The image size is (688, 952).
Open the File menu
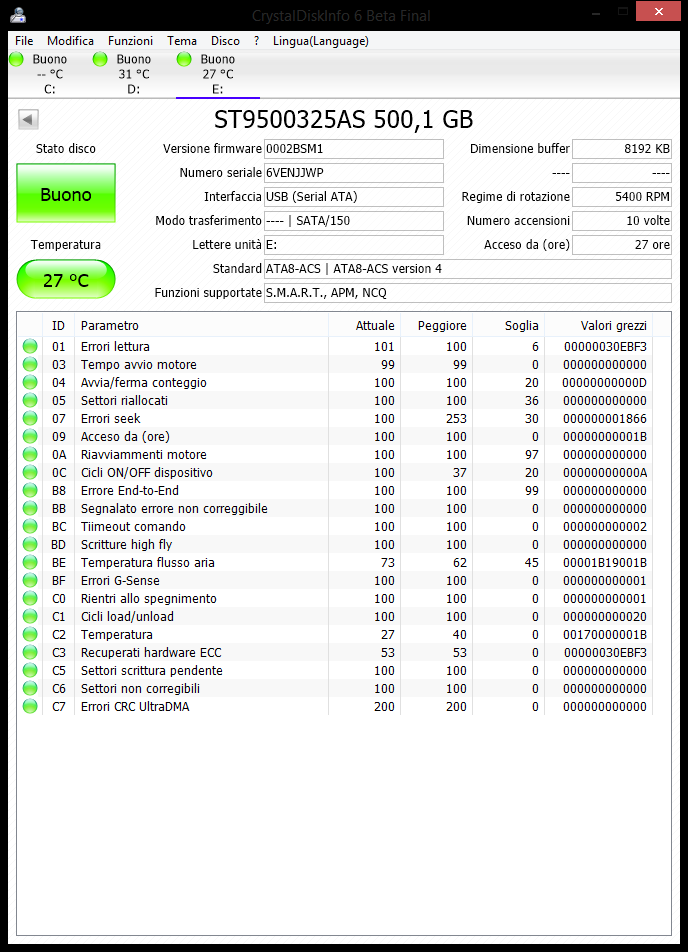pyautogui.click(x=24, y=41)
